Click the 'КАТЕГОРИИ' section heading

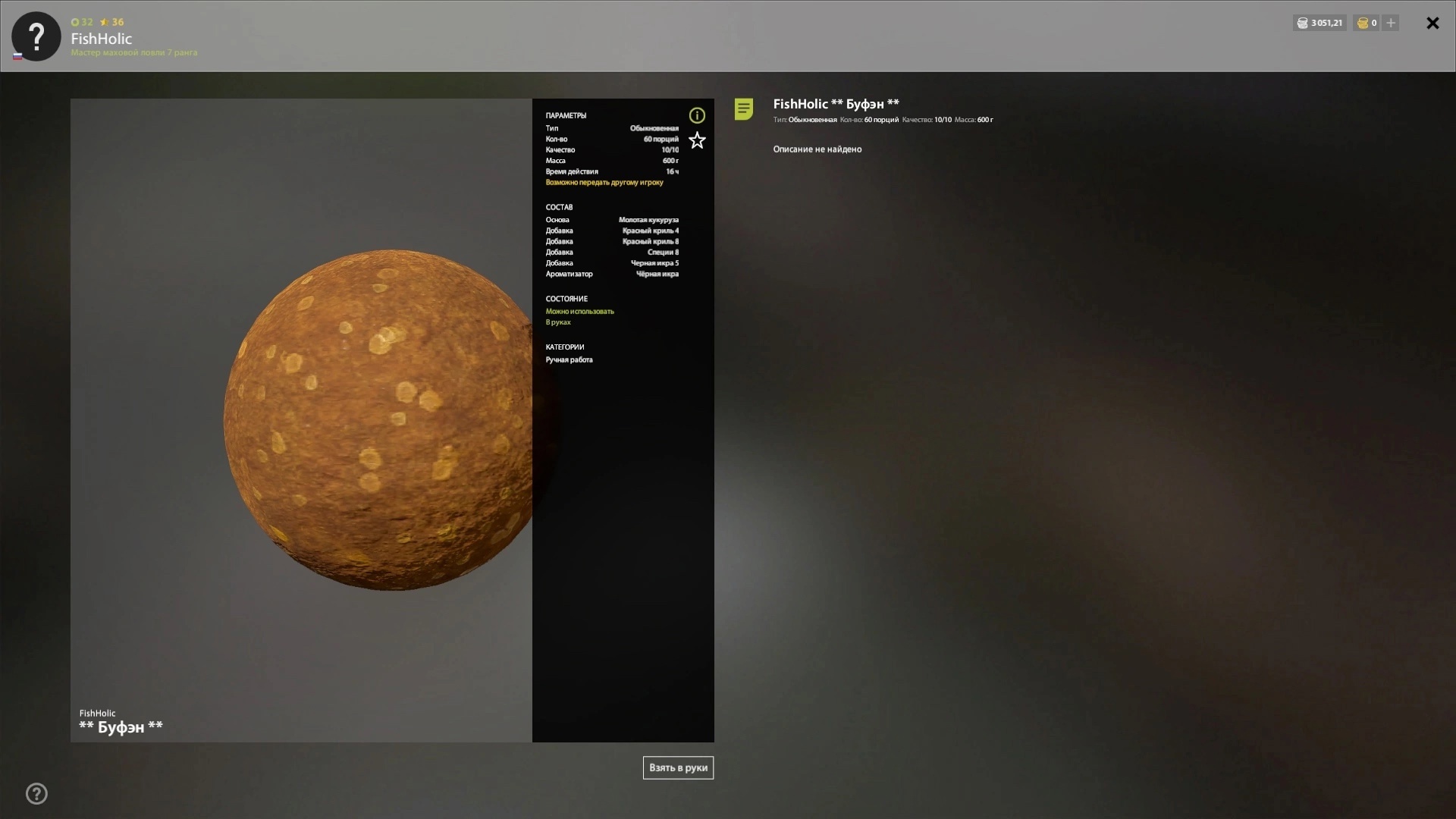[565, 347]
